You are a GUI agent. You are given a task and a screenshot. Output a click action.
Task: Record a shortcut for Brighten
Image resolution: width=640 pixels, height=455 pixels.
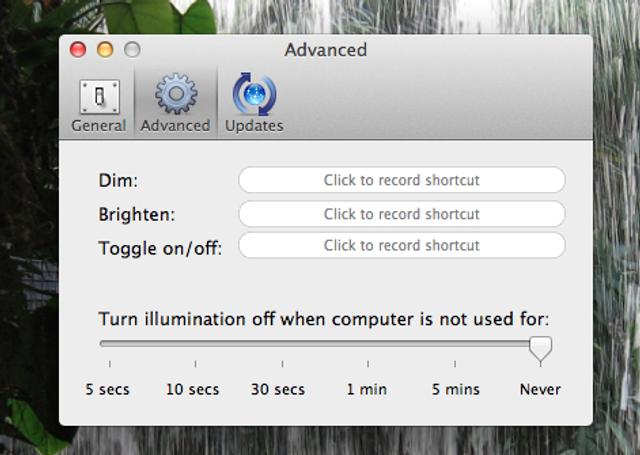401,214
